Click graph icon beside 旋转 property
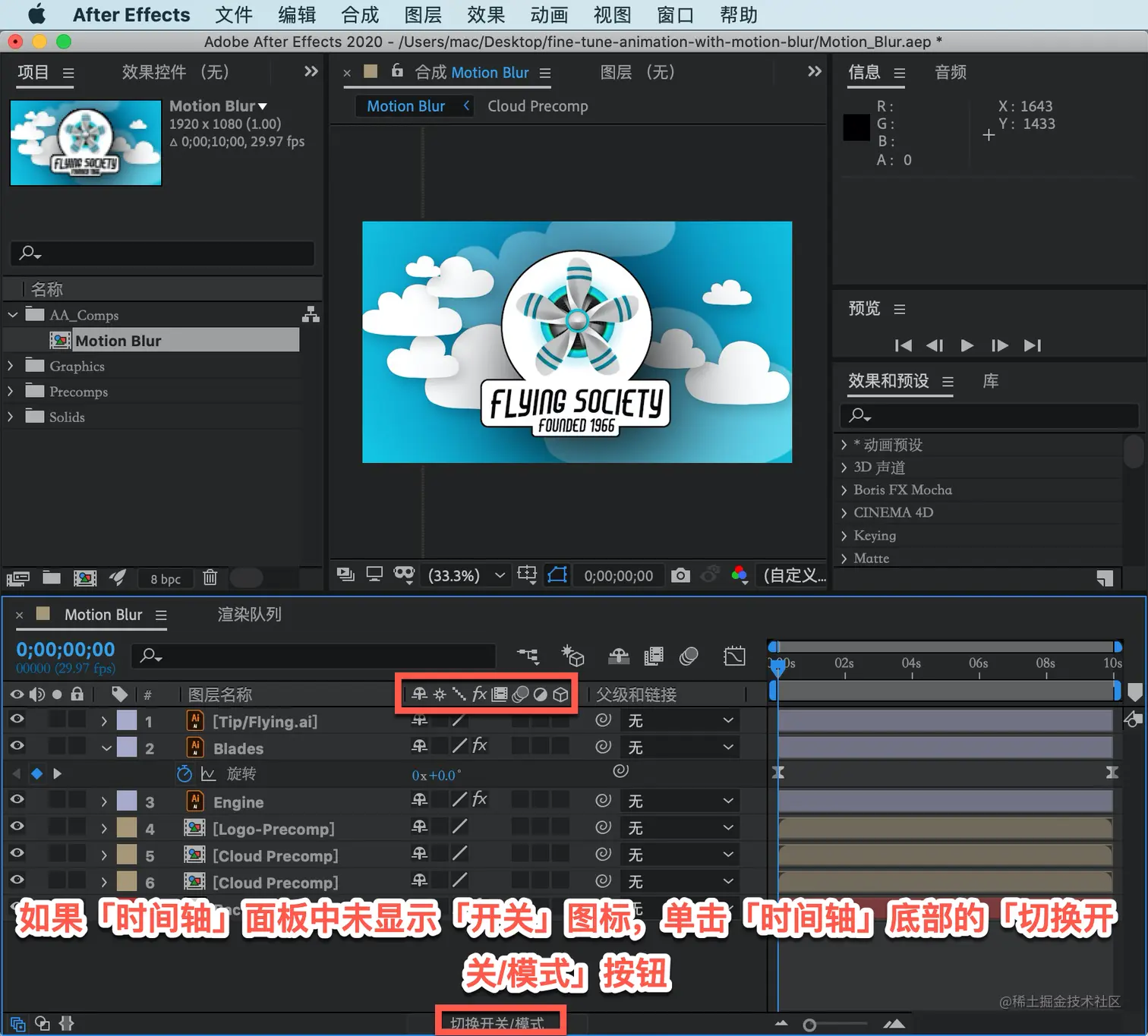The width and height of the screenshot is (1148, 1036). 208,774
